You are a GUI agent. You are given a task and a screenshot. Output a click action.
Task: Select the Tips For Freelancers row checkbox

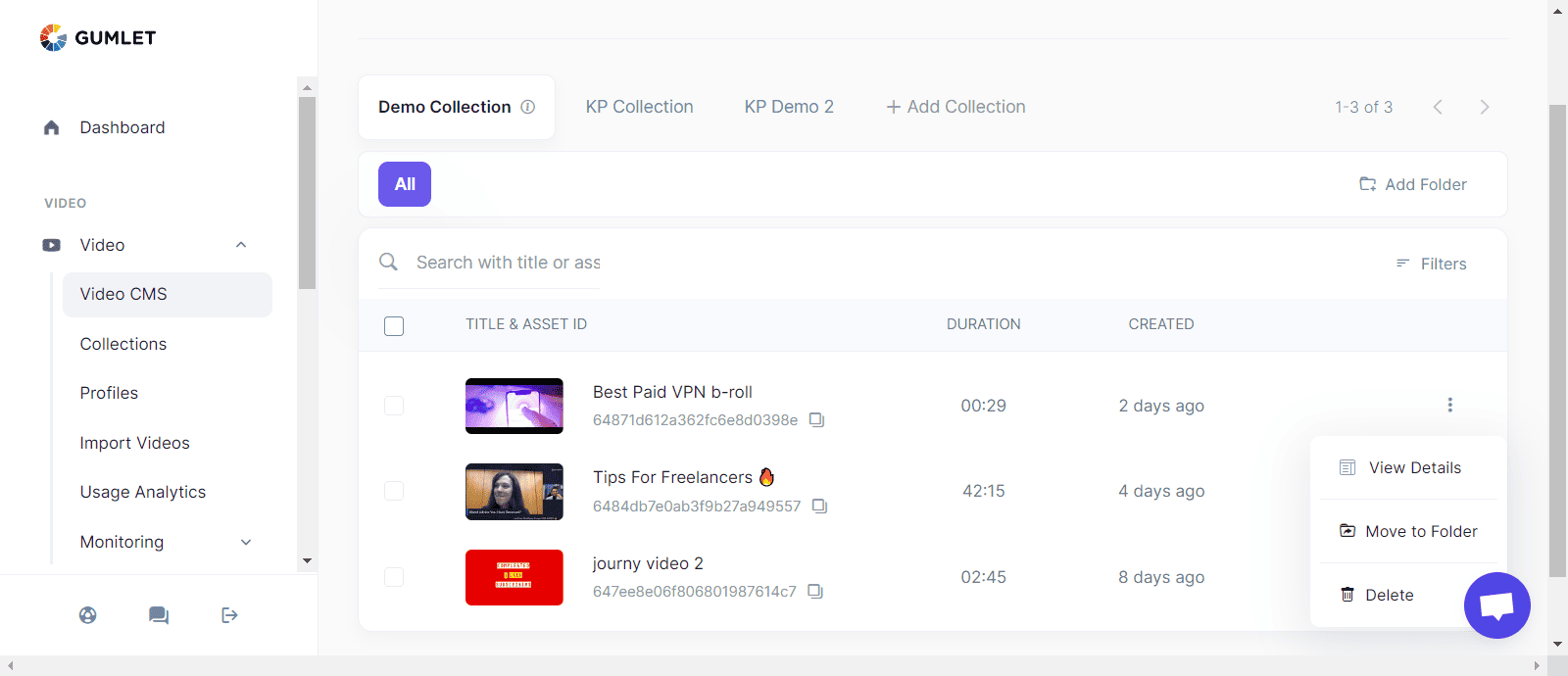click(x=394, y=491)
